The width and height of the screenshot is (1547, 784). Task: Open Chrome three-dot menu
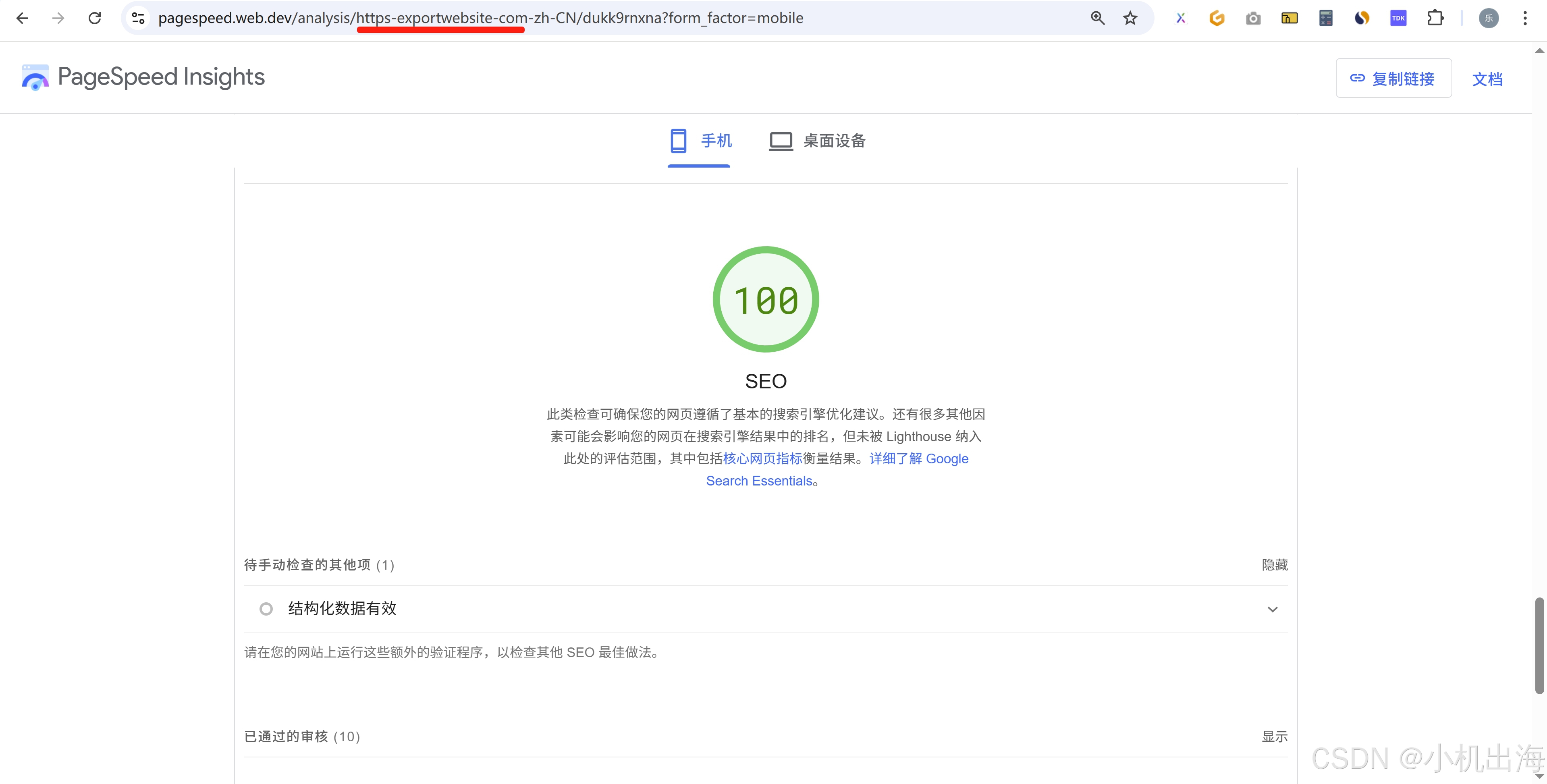[x=1525, y=18]
